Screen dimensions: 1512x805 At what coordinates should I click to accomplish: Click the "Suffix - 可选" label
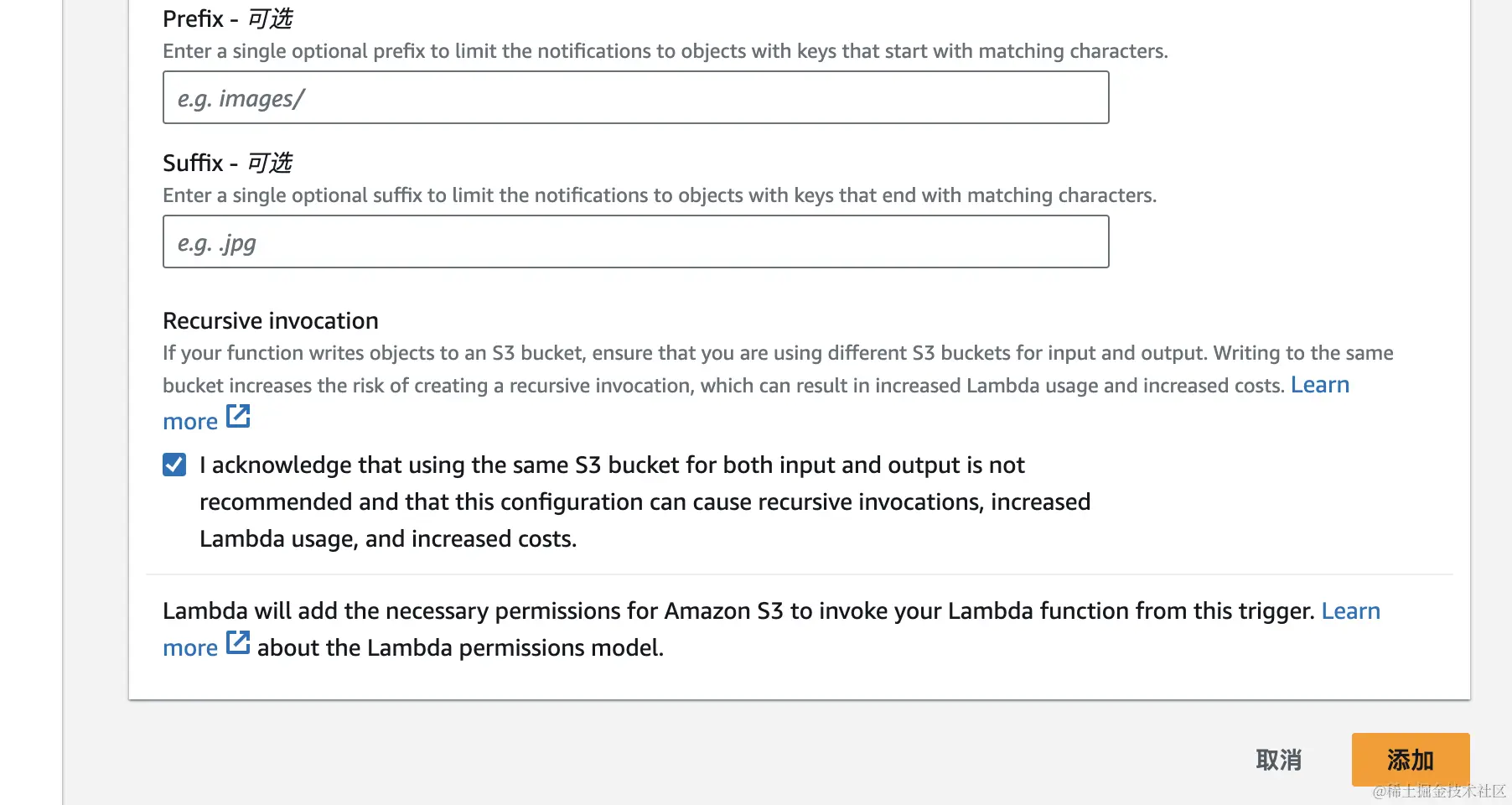[x=227, y=163]
